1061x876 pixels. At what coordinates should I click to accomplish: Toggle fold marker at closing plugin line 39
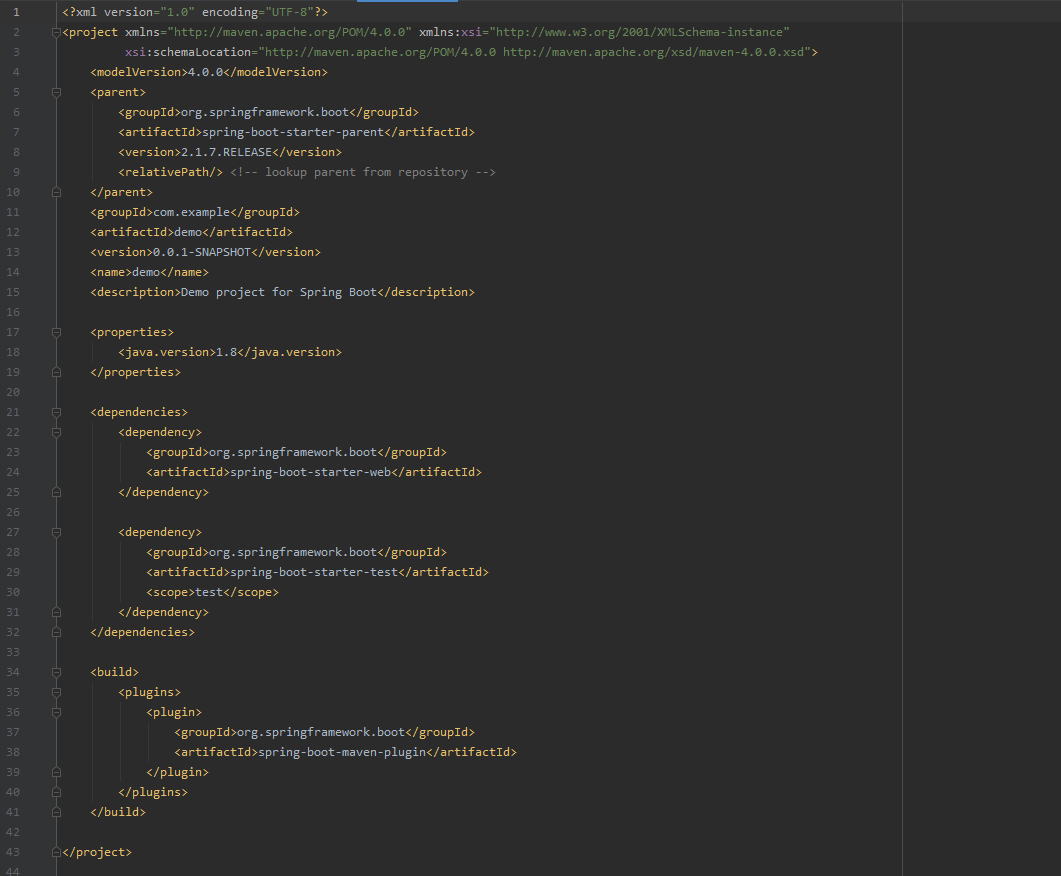pos(57,772)
